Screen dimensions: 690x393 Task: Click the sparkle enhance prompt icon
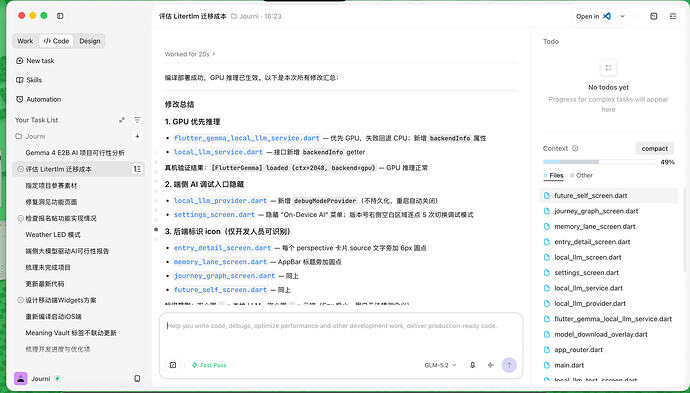click(491, 365)
